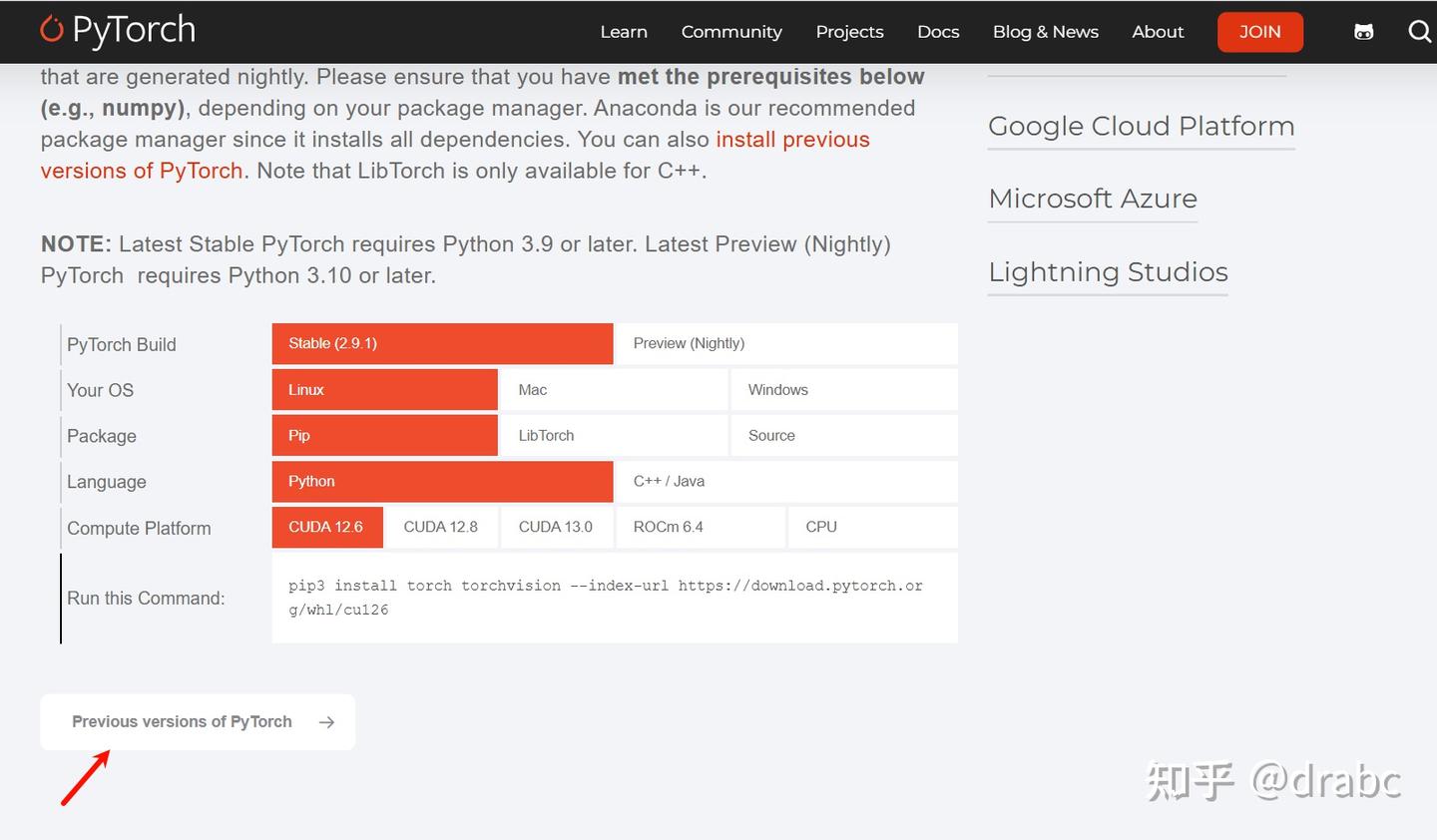Click the PyTorch flame logo
This screenshot has height=840, width=1437.
coord(51,30)
